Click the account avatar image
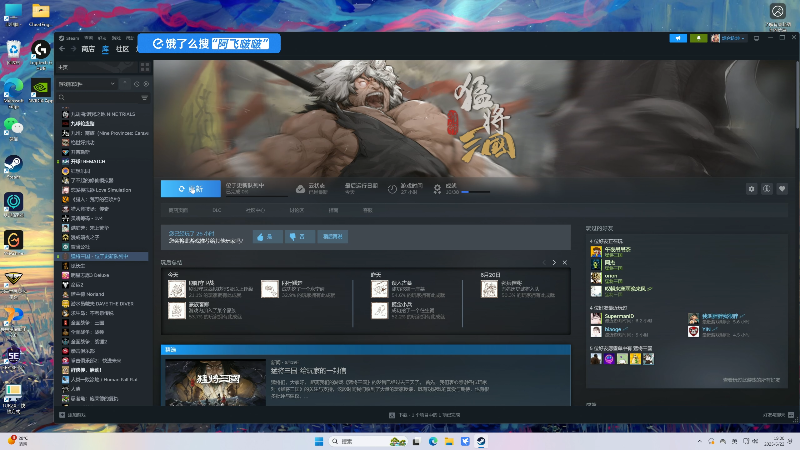800x450 pixels. 715,38
